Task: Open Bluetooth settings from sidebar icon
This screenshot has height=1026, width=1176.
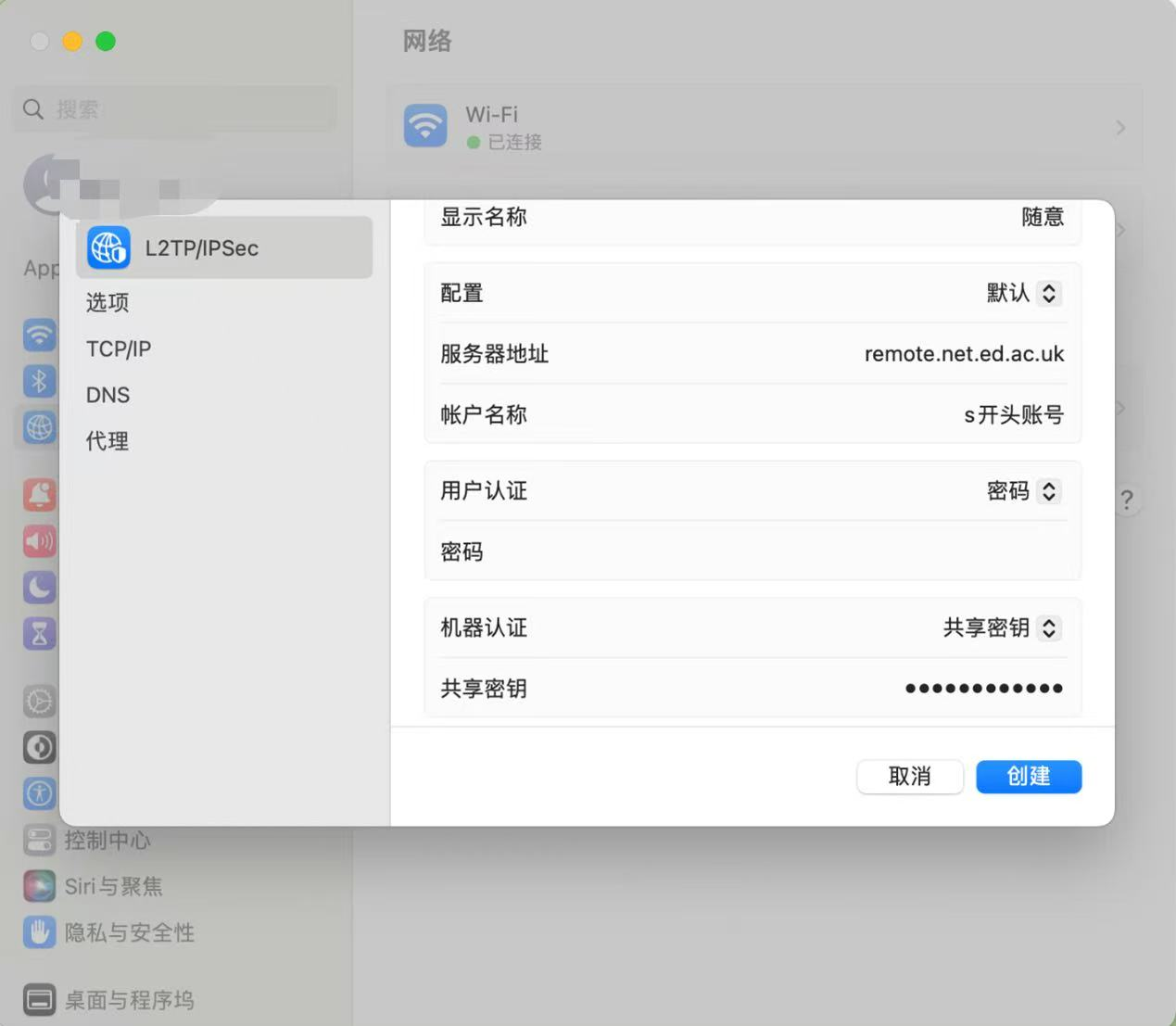Action: pyautogui.click(x=39, y=381)
